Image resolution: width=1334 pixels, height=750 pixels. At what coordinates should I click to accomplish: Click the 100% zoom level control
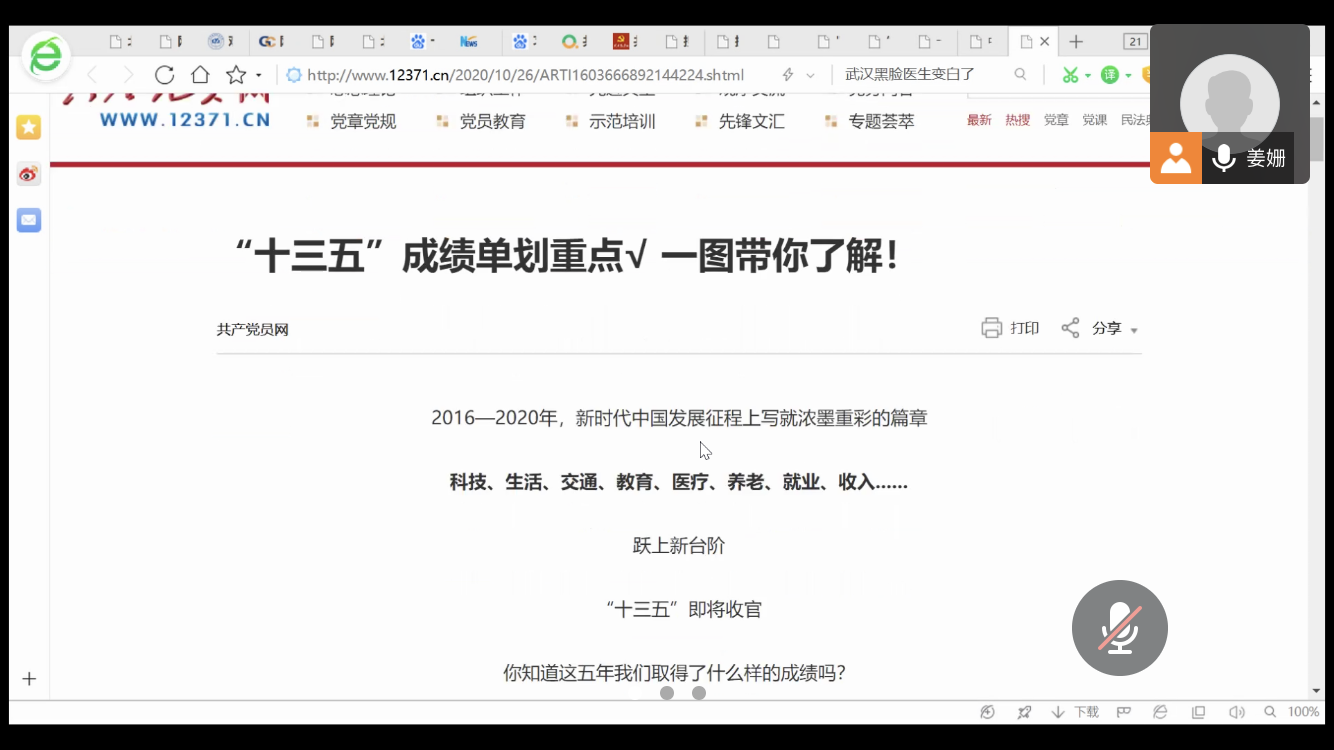click(x=1302, y=712)
